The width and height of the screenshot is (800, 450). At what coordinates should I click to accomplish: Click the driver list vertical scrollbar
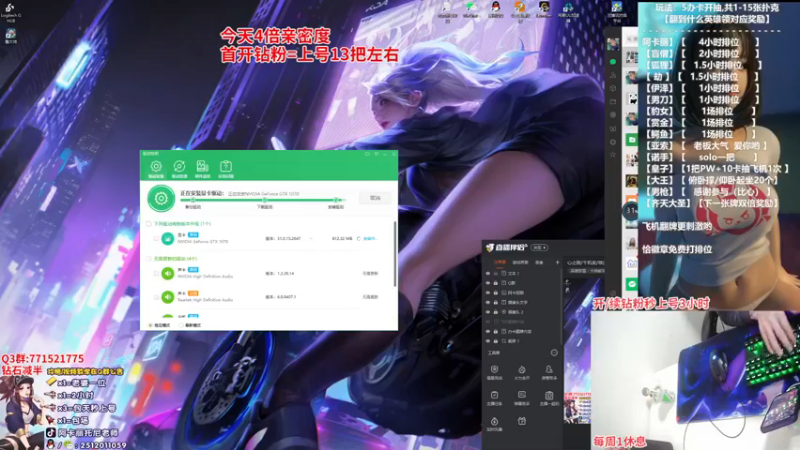tap(394, 254)
